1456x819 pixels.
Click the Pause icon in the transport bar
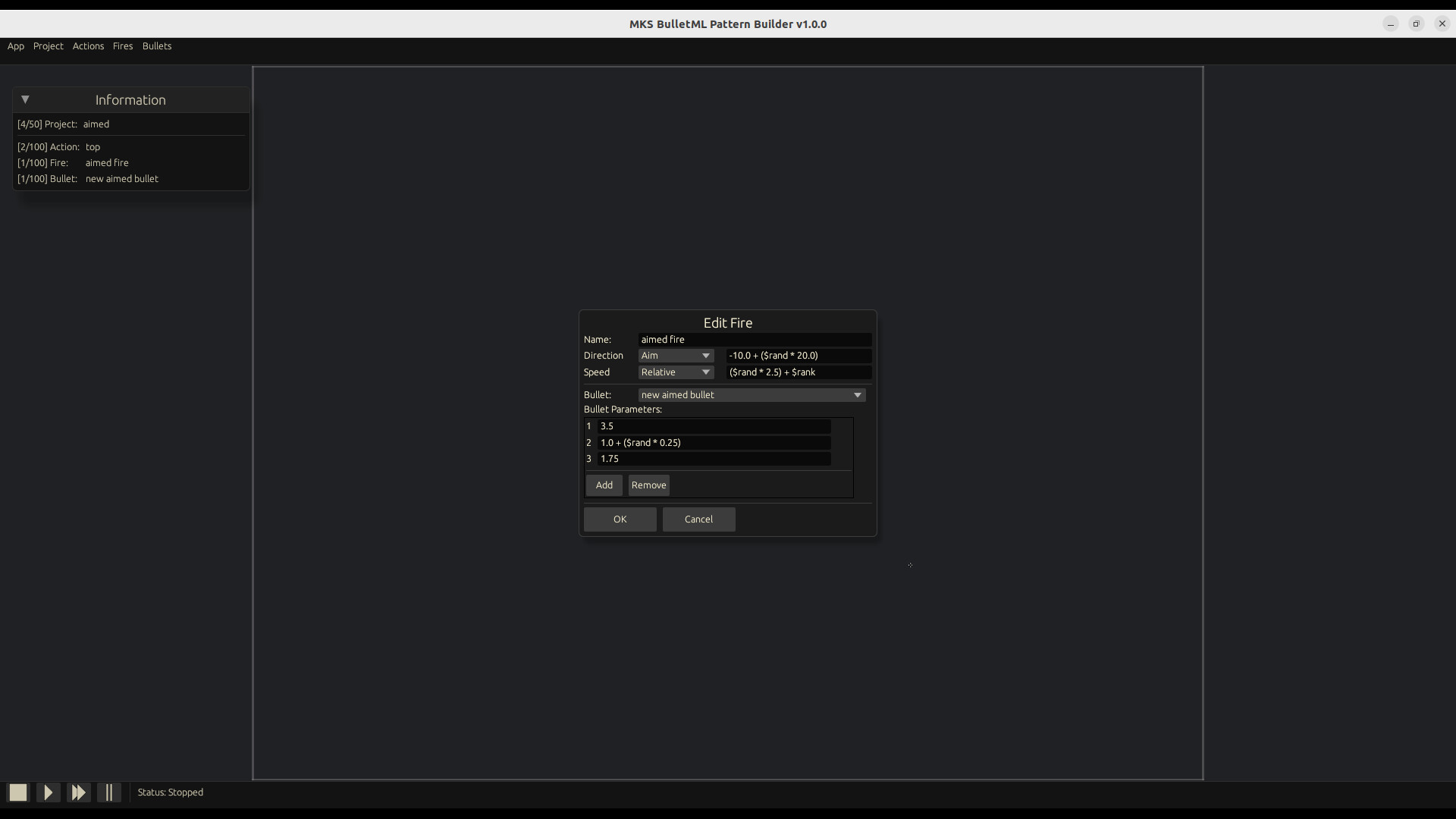coord(109,792)
